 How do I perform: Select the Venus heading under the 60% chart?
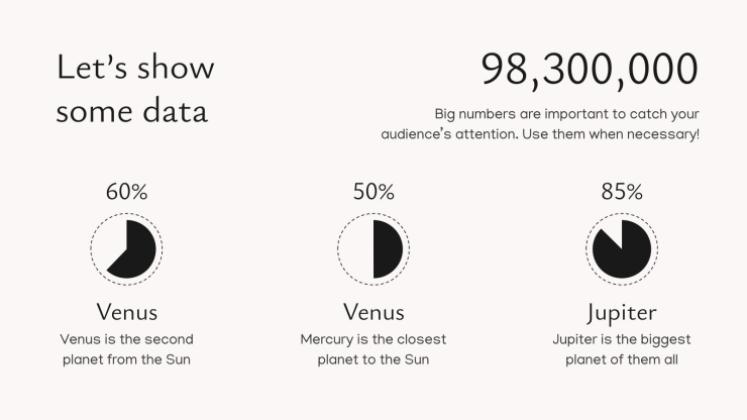(x=127, y=311)
